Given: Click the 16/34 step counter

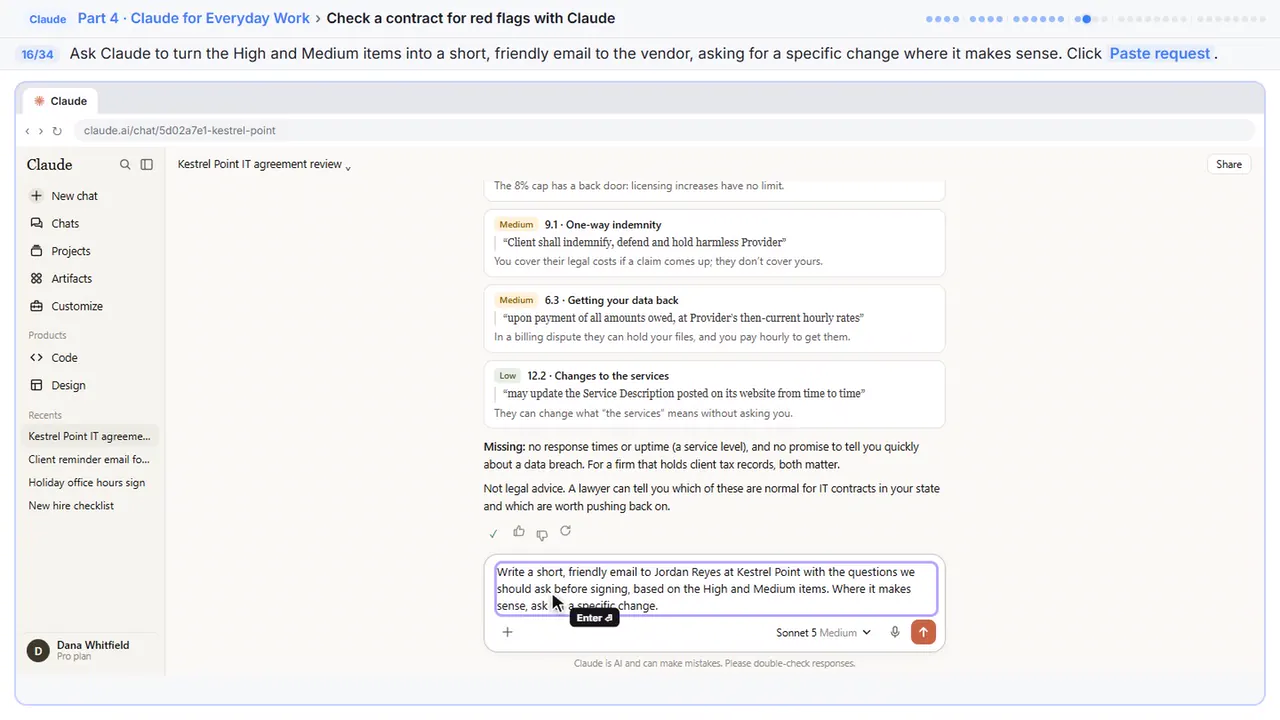Looking at the screenshot, I should [x=38, y=54].
